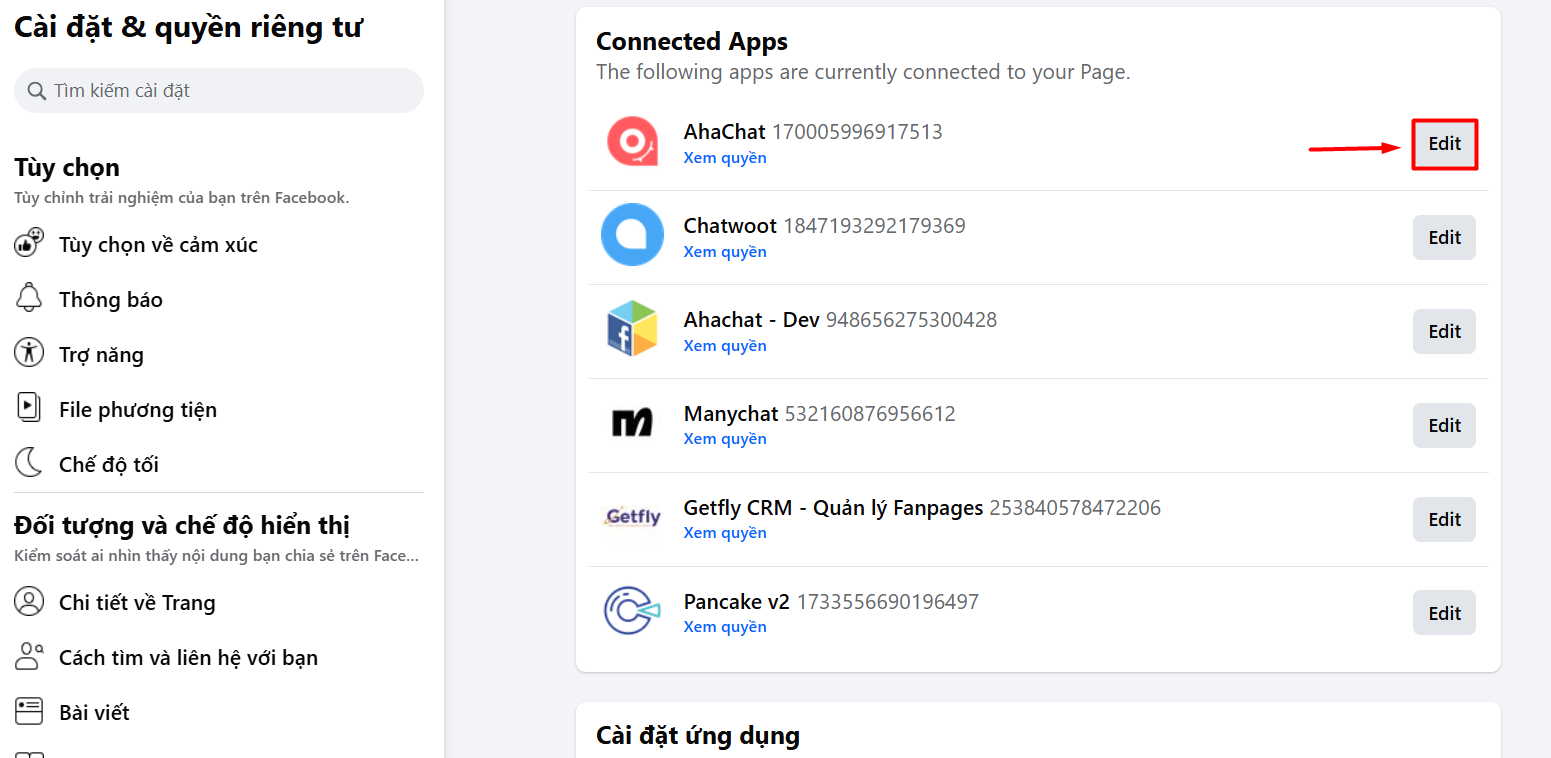Click the find and contact people icon
This screenshot has width=1551, height=758.
[x=30, y=657]
